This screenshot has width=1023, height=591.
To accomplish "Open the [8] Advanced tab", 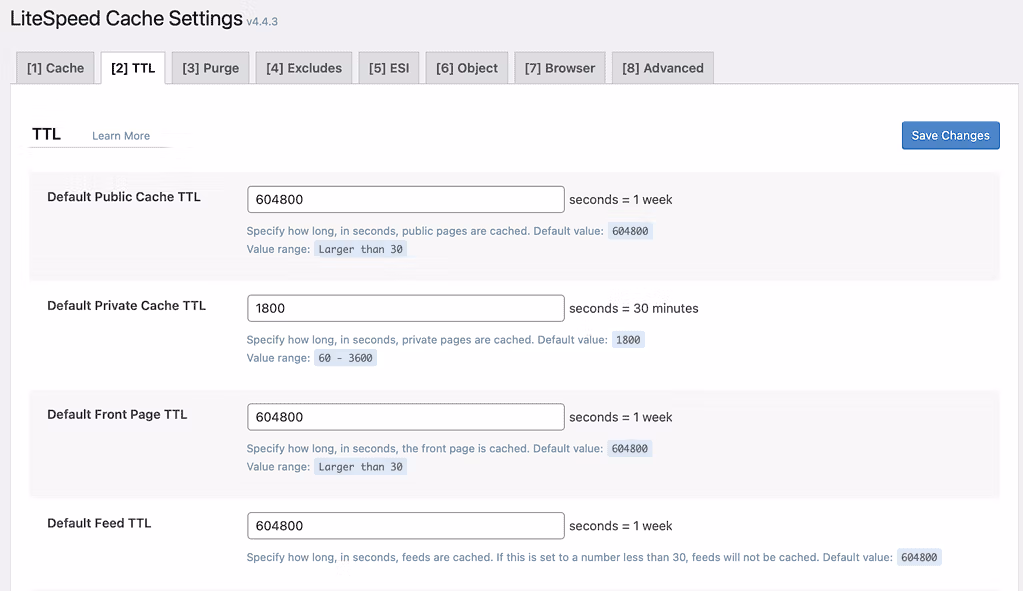I will pyautogui.click(x=663, y=68).
